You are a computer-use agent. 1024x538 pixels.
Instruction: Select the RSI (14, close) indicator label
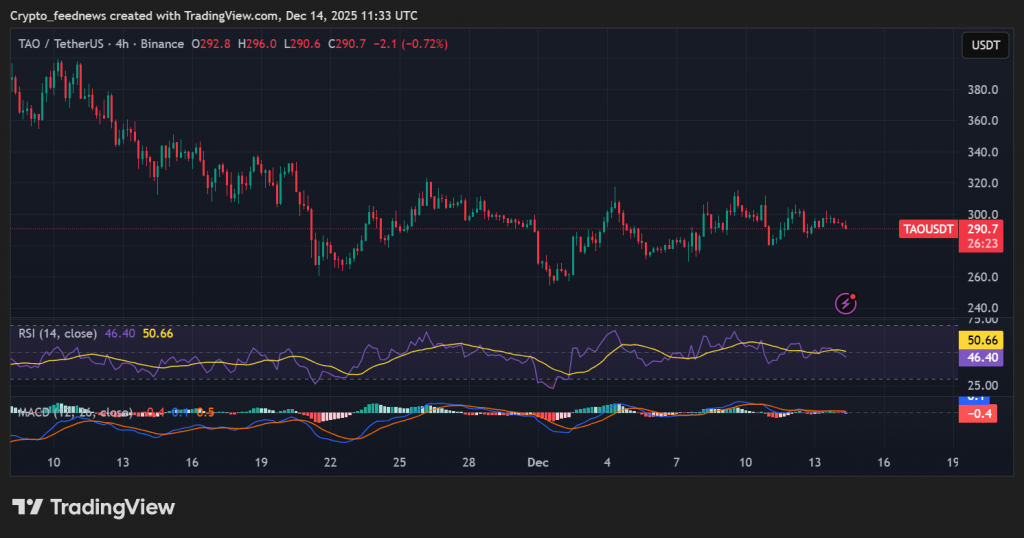point(58,333)
